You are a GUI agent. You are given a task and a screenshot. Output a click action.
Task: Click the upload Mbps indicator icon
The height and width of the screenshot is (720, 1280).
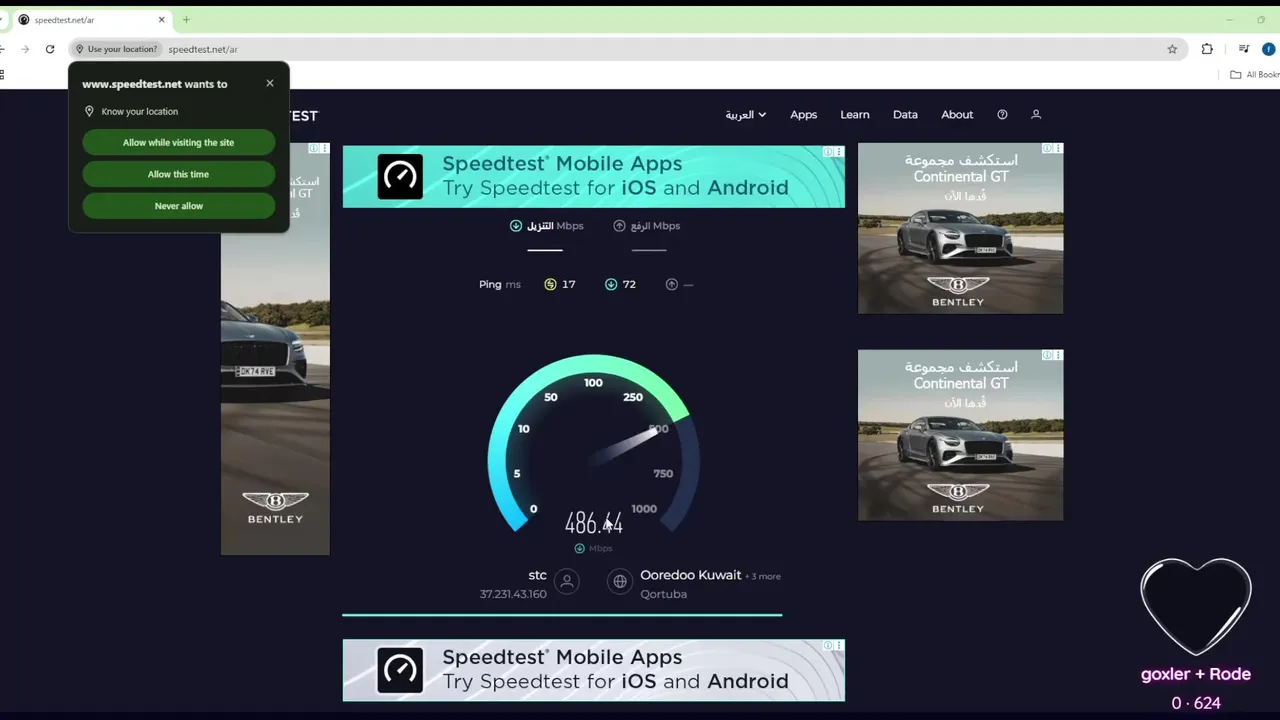[619, 226]
